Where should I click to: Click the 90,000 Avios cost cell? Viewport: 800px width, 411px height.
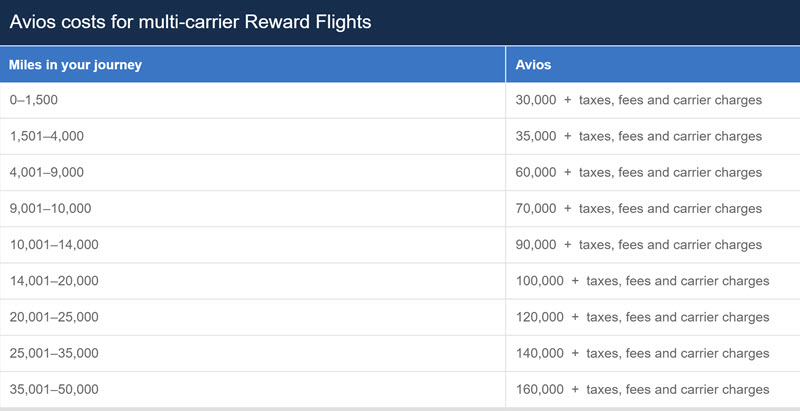click(653, 245)
